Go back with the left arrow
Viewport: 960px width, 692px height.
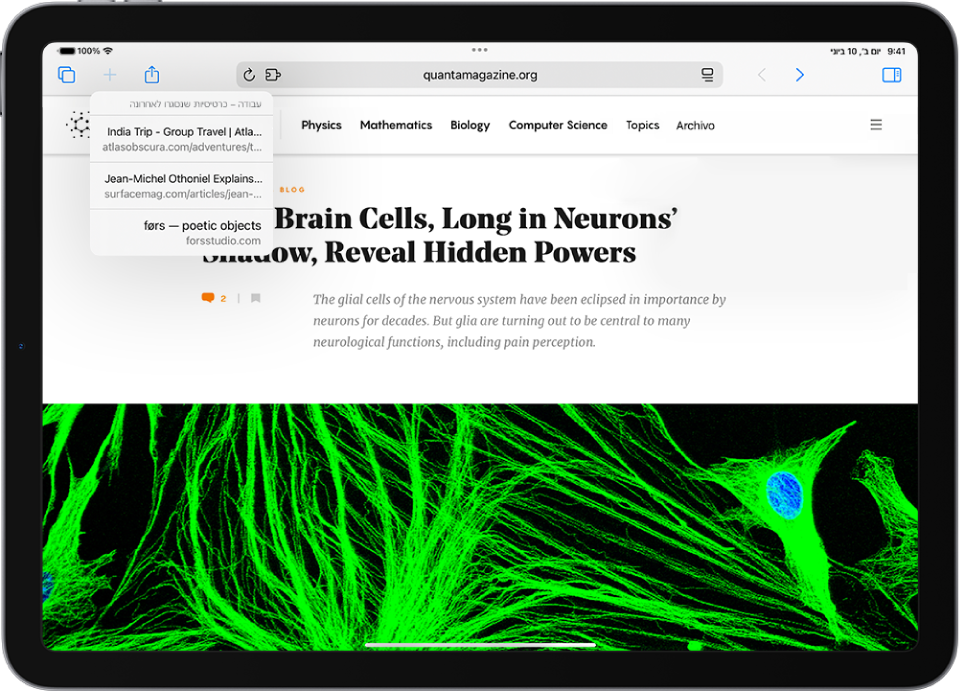coord(762,75)
